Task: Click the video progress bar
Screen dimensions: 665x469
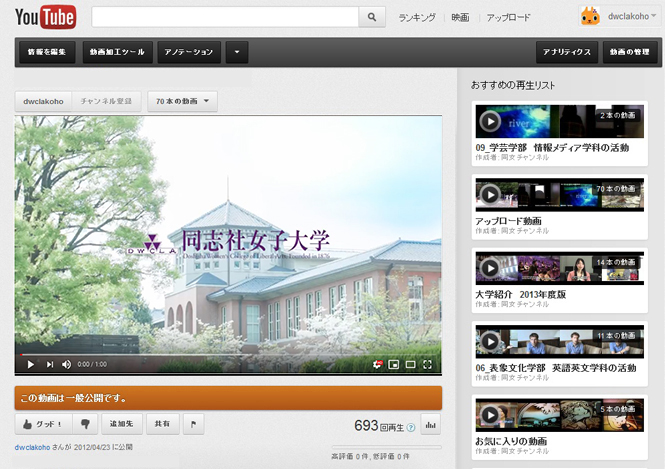Action: point(228,354)
